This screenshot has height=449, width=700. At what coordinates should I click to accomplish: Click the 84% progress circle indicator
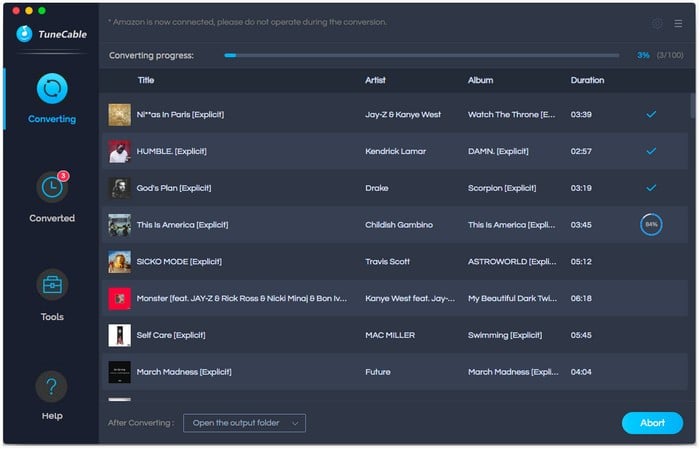point(651,224)
